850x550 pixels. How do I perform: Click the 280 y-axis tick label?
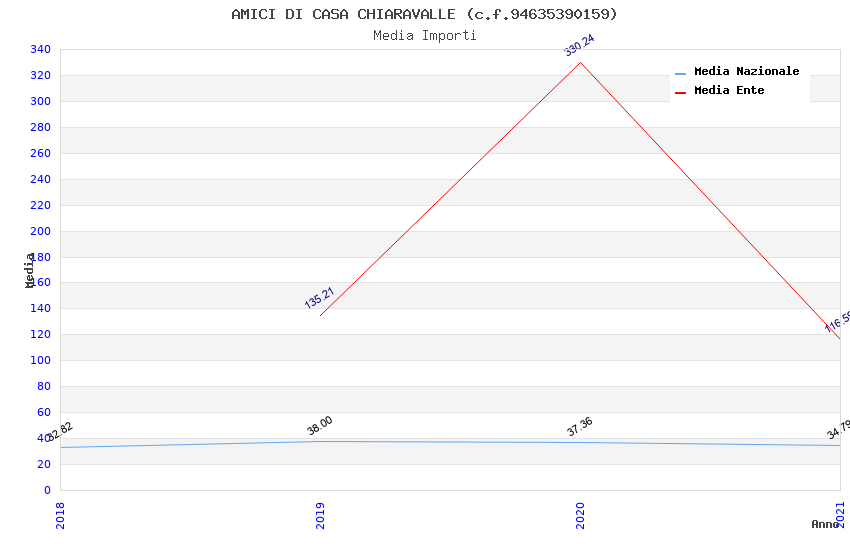41,127
